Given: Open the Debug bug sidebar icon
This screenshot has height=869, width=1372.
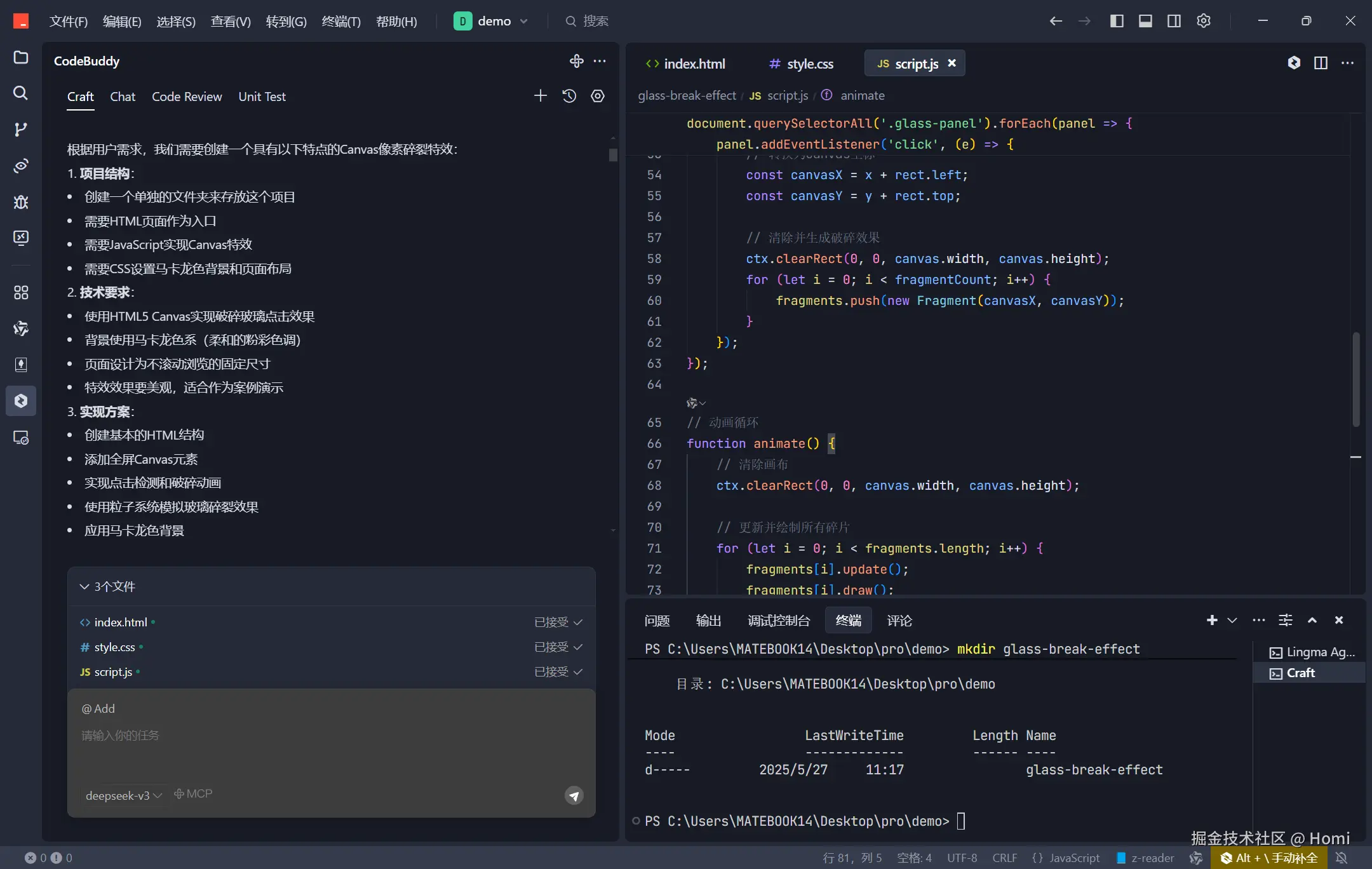Looking at the screenshot, I should (x=21, y=202).
